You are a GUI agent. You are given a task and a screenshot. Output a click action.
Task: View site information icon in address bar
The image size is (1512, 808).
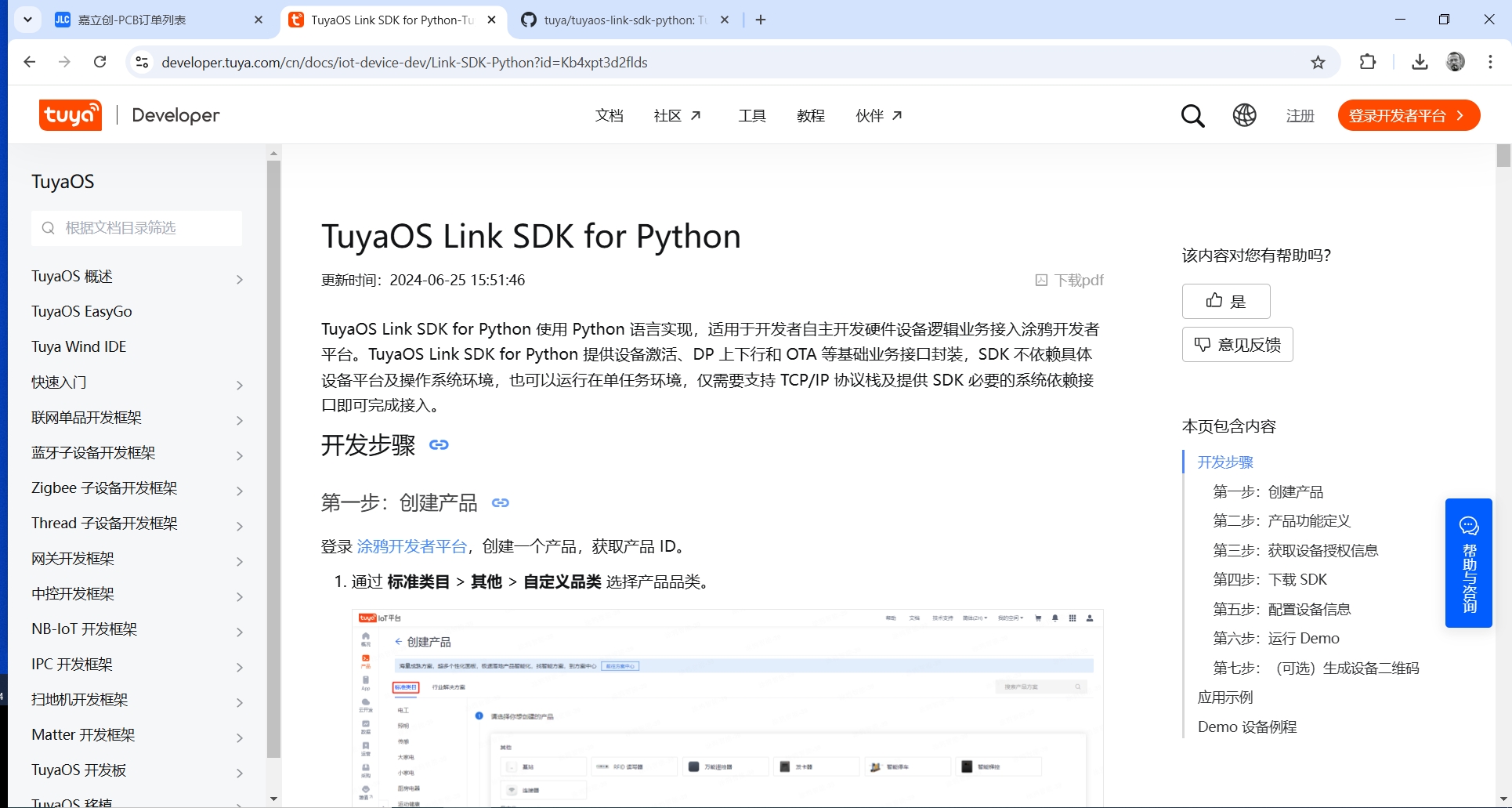click(142, 62)
